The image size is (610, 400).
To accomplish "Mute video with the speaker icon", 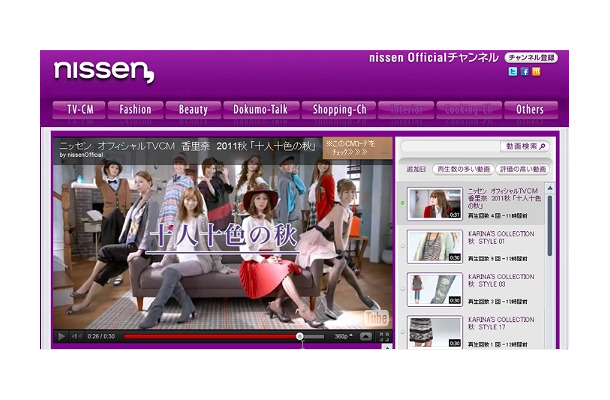I will (76, 337).
